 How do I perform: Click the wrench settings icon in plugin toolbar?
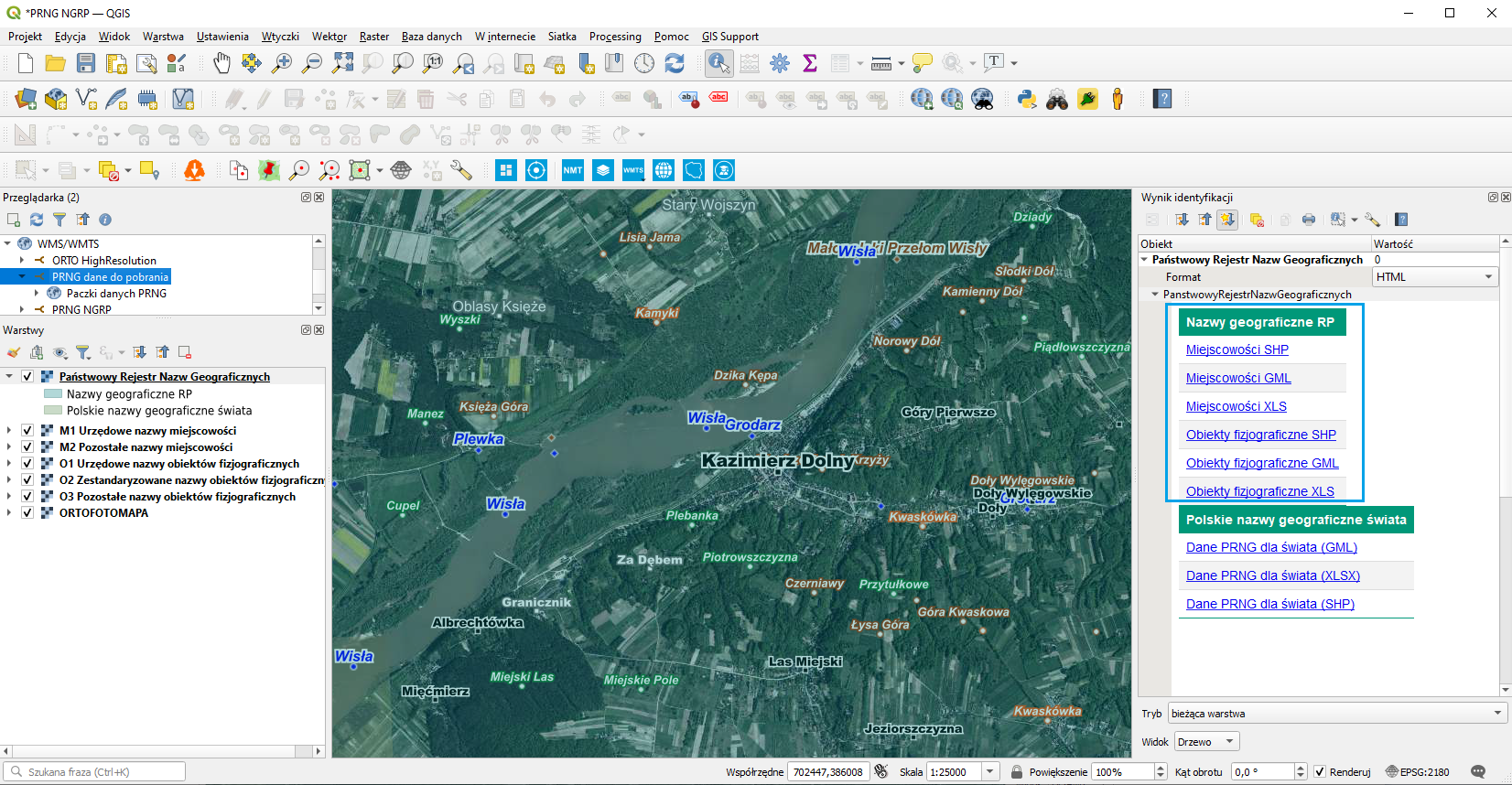(461, 170)
